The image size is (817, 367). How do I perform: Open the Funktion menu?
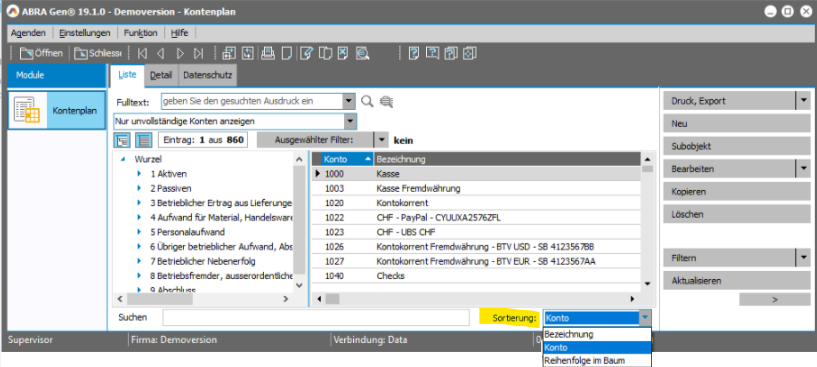pos(140,33)
